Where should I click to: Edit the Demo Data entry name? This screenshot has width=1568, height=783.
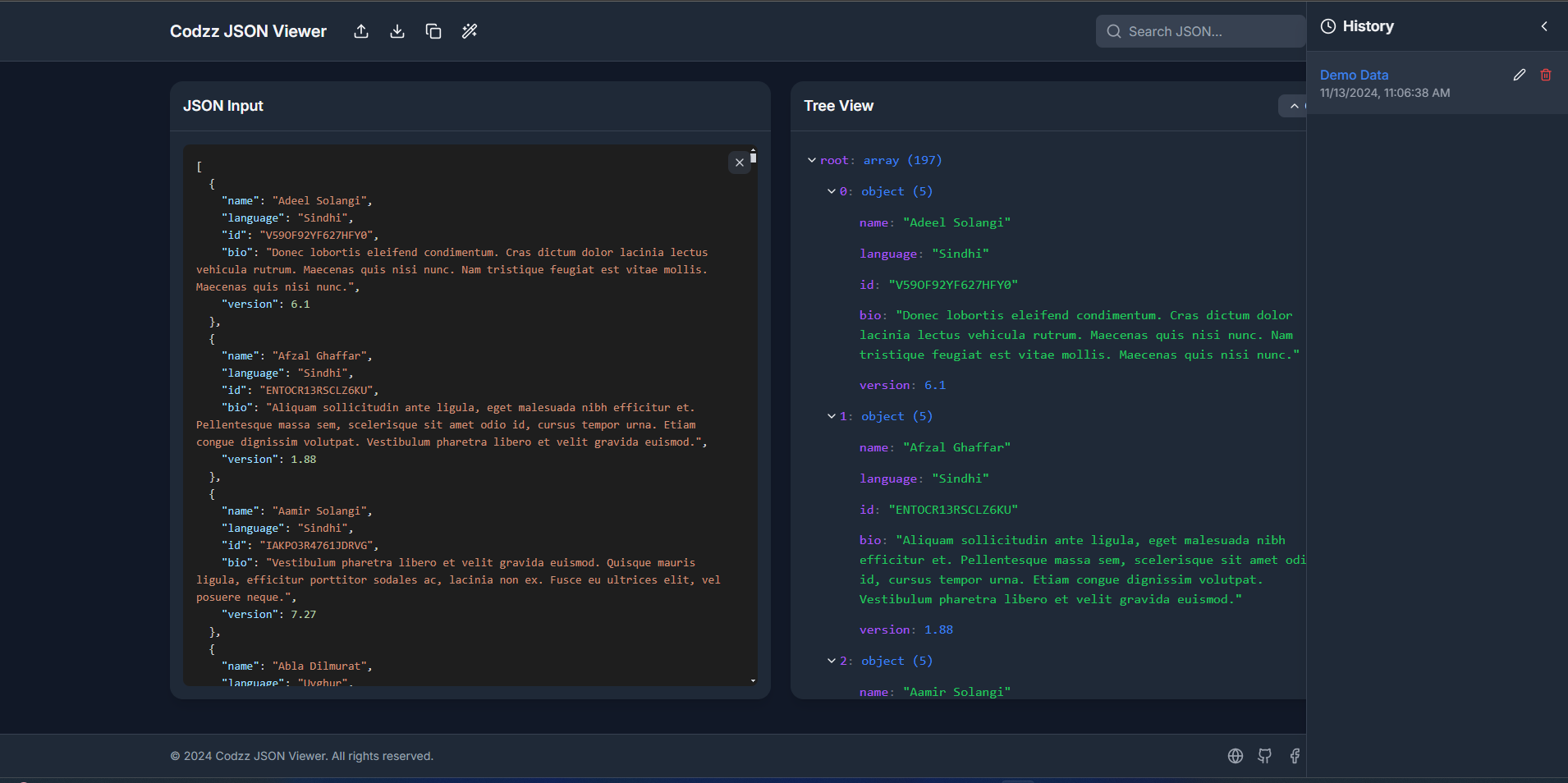[1520, 75]
